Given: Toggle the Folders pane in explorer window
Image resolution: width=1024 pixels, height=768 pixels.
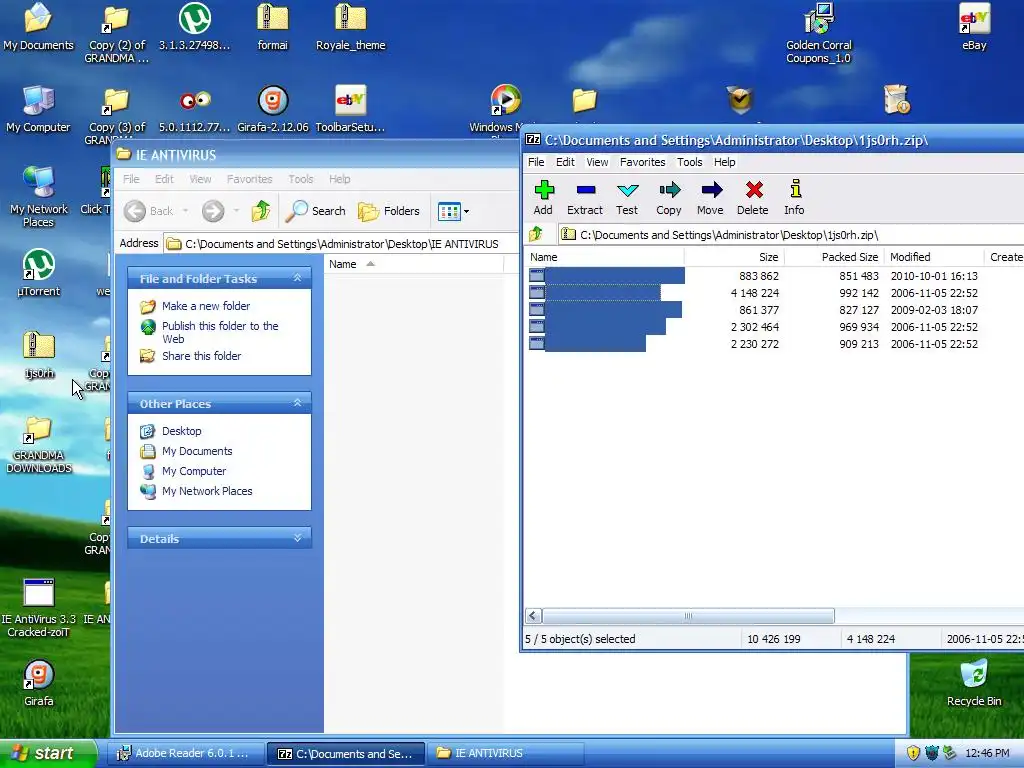Looking at the screenshot, I should (388, 211).
